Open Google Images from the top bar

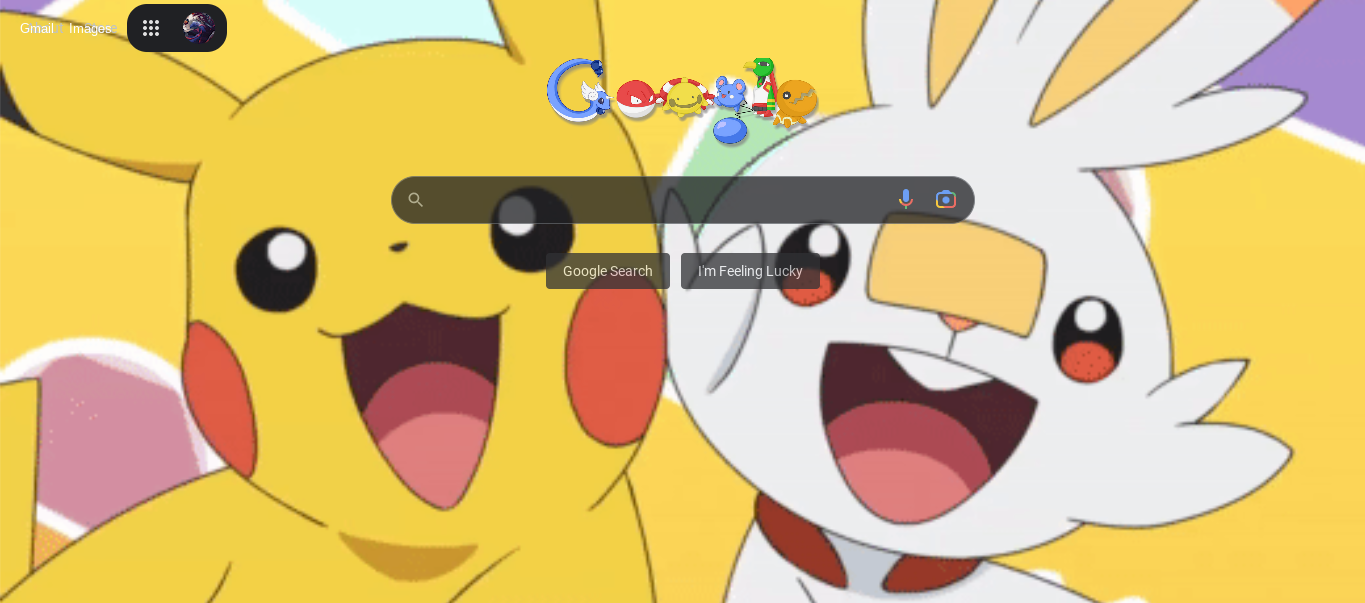89,28
